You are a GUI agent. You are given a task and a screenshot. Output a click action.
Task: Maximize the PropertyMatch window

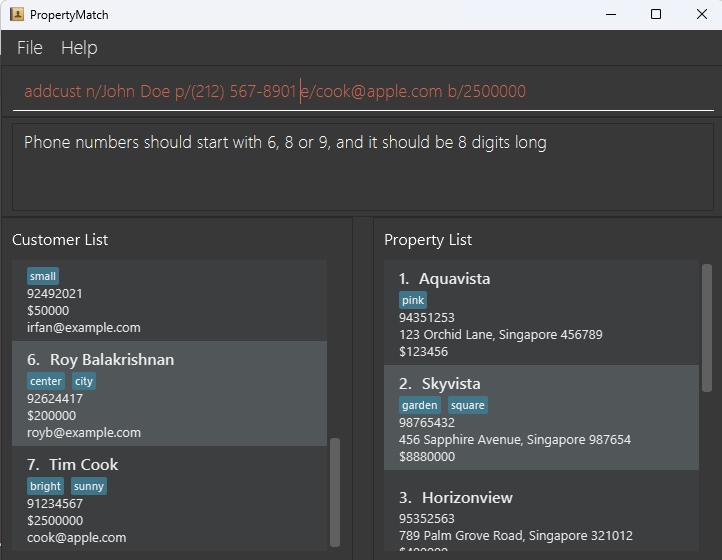tap(656, 15)
